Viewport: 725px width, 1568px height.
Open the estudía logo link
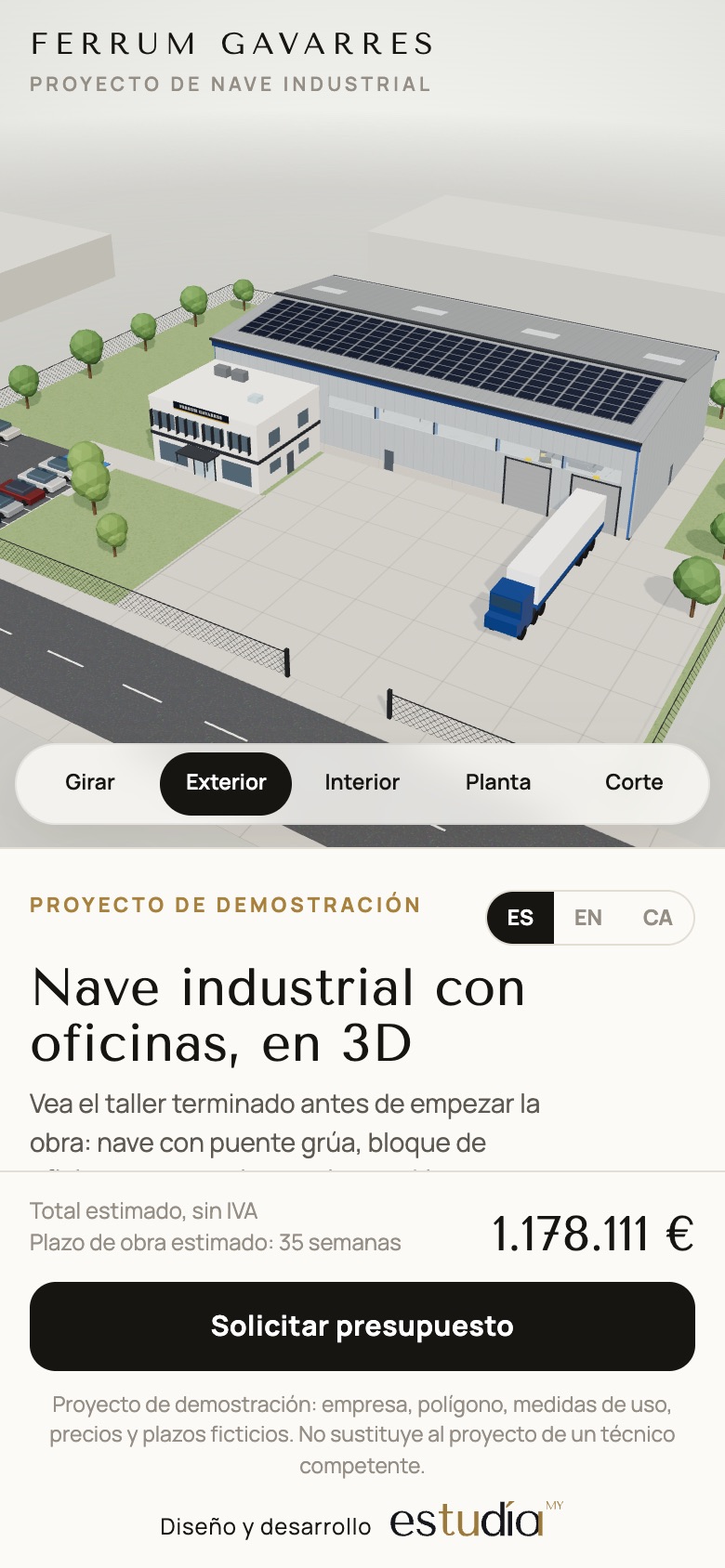tap(476, 1522)
